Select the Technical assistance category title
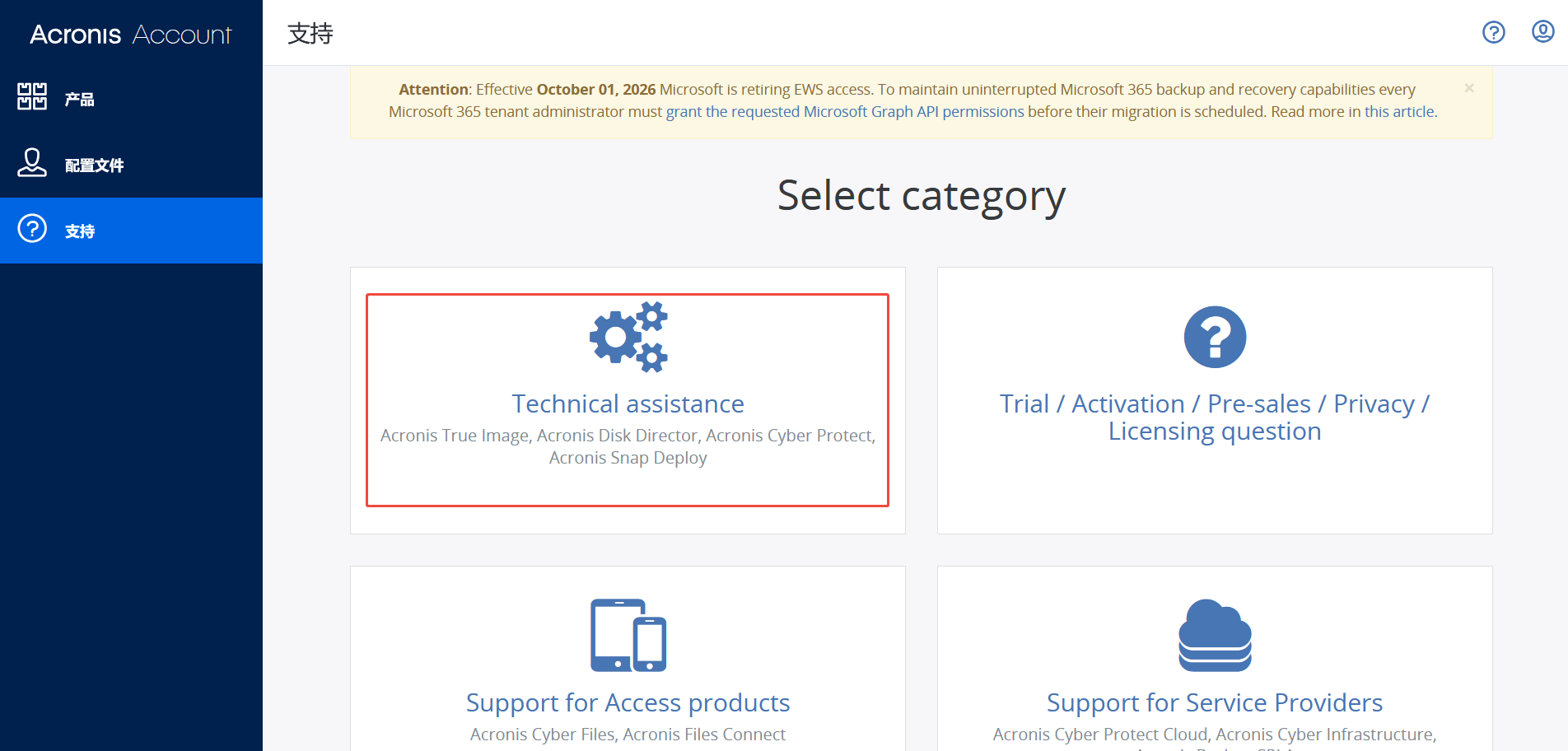This screenshot has width=1568, height=751. pos(628,403)
